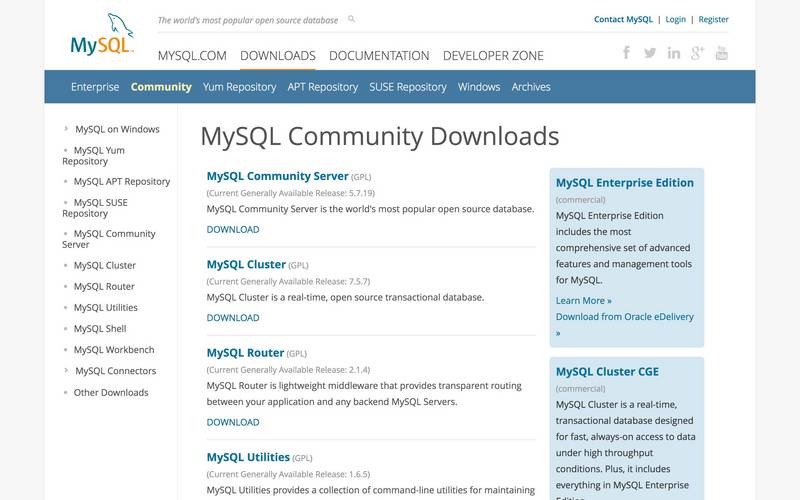This screenshot has width=800, height=500.
Task: Open Other Downloads sidebar link
Action: [x=111, y=392]
